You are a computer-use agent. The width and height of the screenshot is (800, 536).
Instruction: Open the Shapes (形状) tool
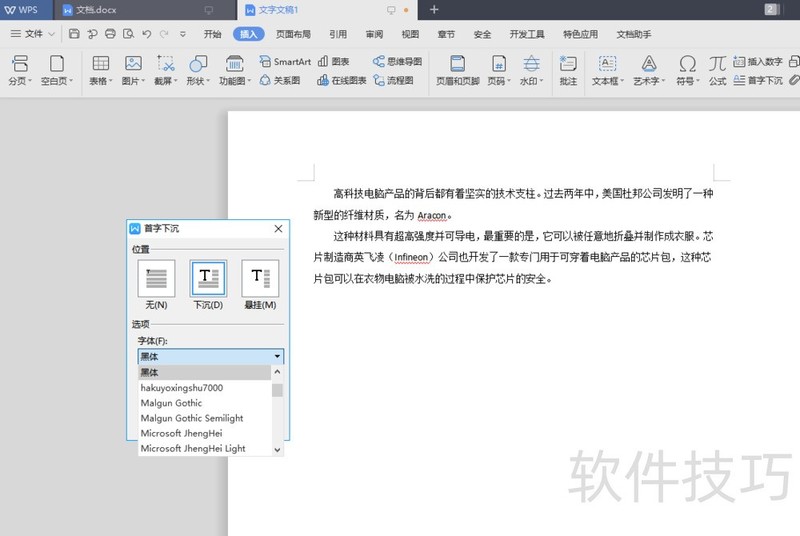click(x=198, y=70)
